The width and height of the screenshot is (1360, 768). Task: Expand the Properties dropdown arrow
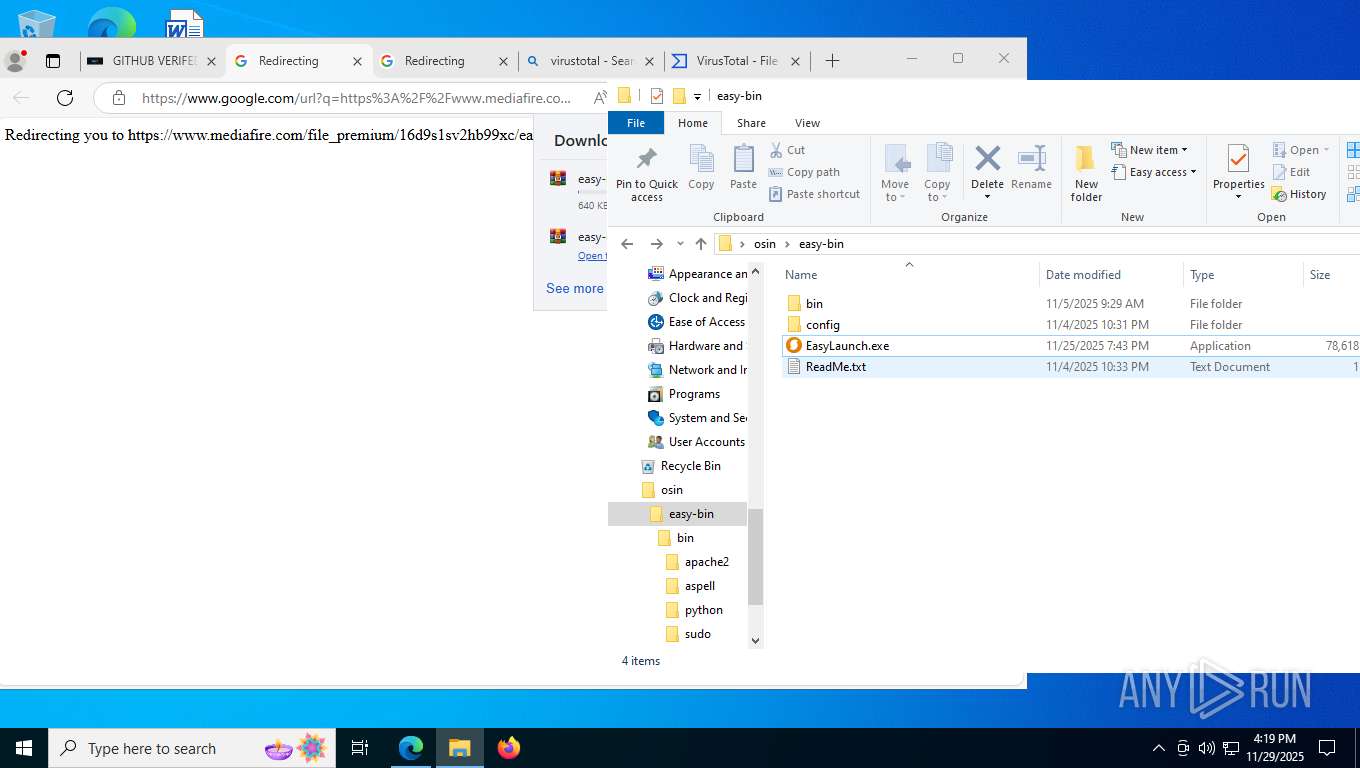[x=1238, y=197]
